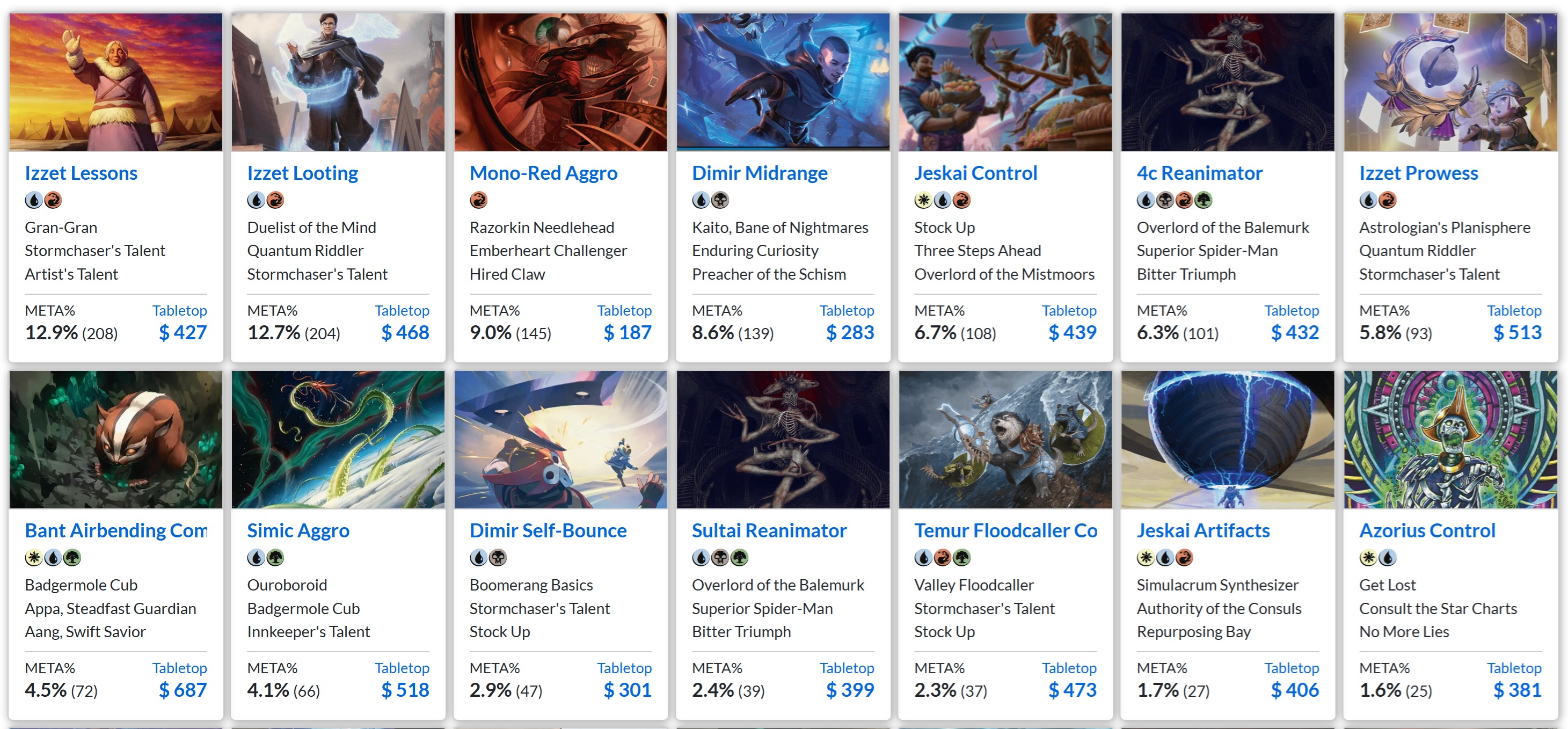Screen dimensions: 1568x729
Task: Click black mana icon under Sultai Reanimator
Action: point(720,557)
